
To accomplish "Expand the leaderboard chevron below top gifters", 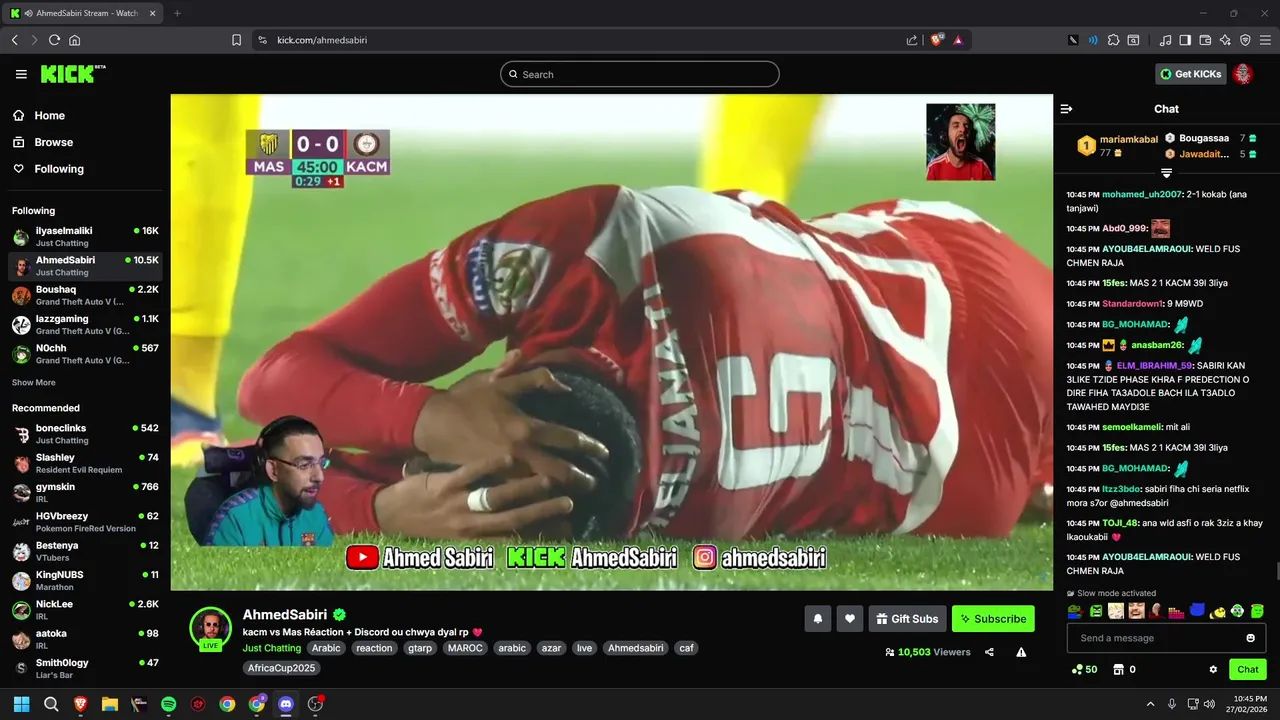I will pos(1166,174).
